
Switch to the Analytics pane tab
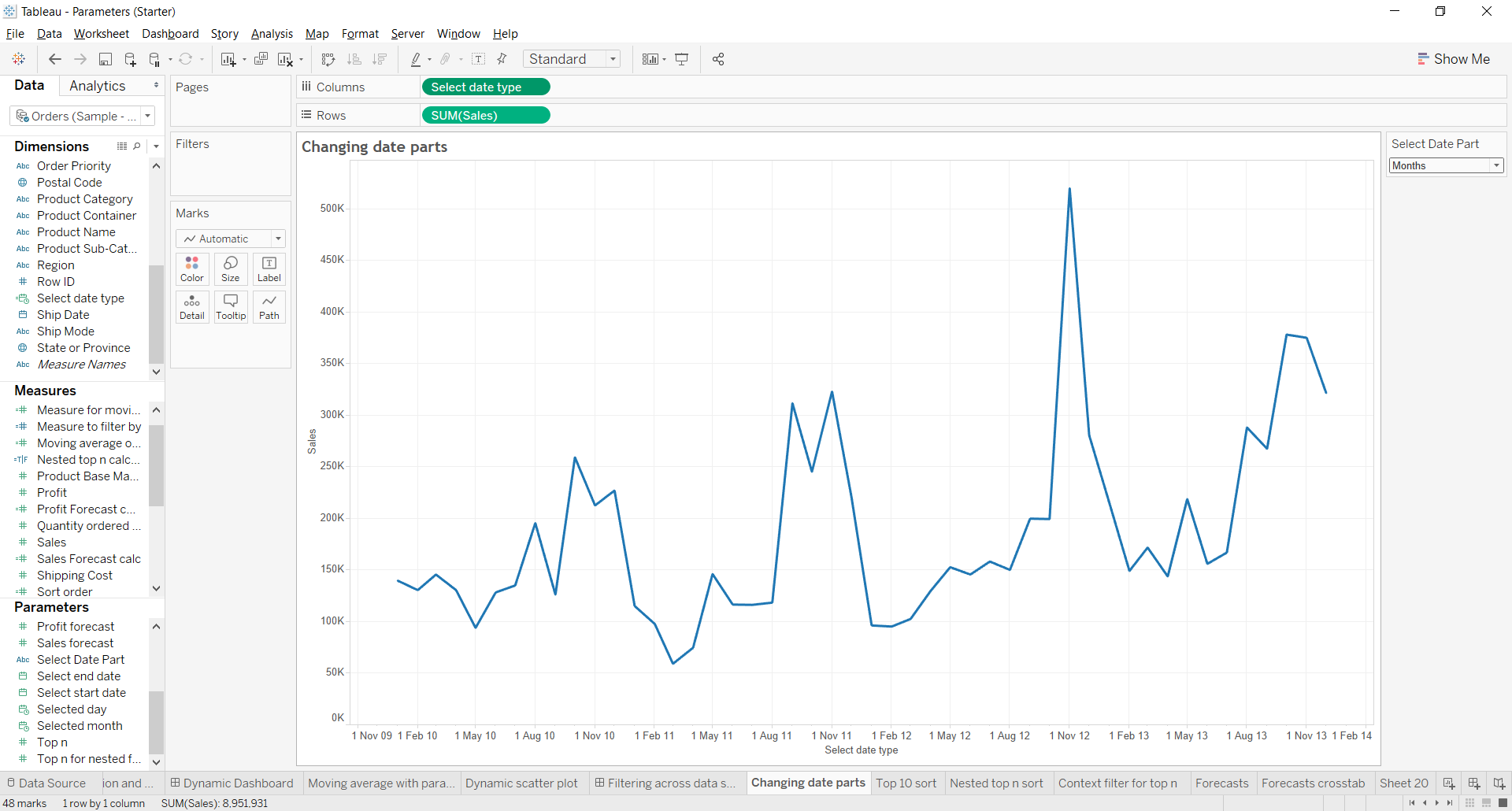98,86
